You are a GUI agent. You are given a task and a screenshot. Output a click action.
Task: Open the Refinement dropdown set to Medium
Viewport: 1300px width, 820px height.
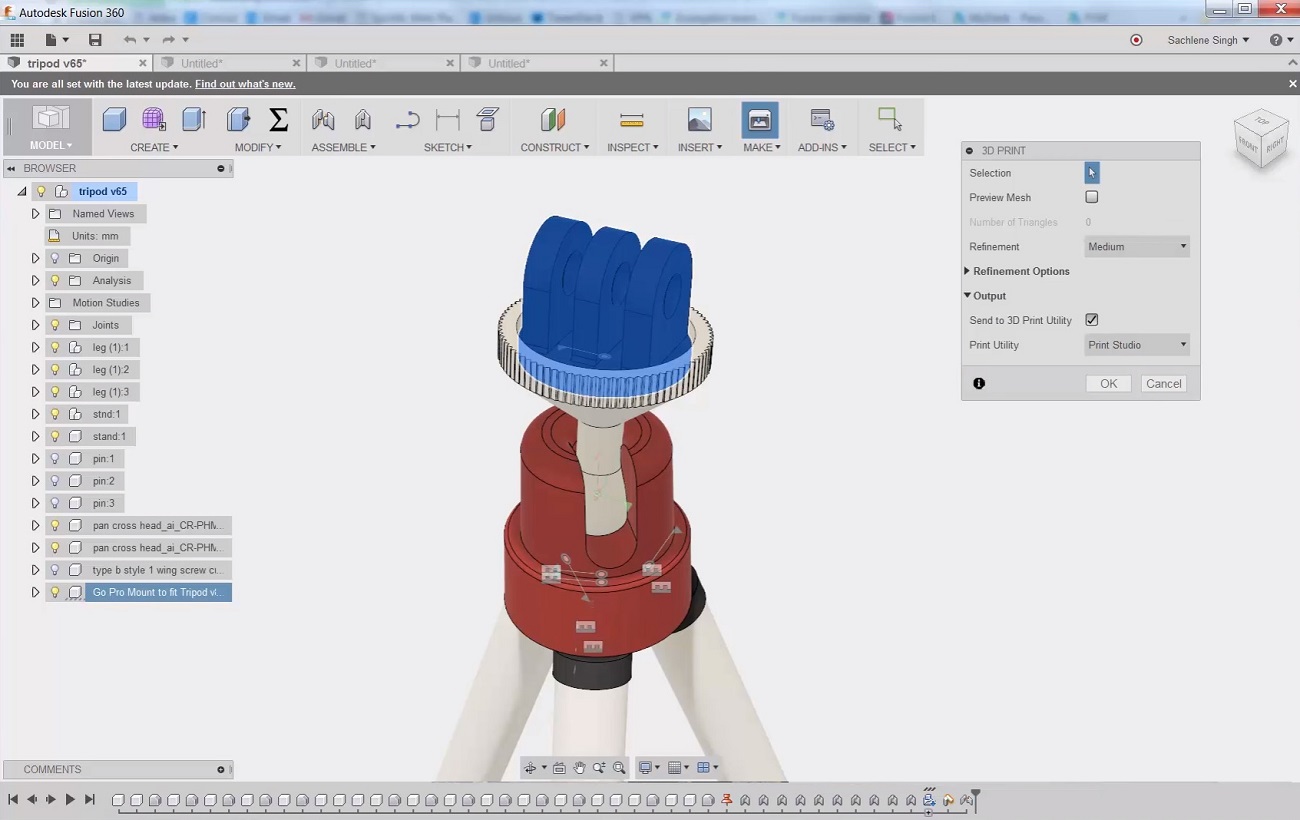(x=1136, y=246)
